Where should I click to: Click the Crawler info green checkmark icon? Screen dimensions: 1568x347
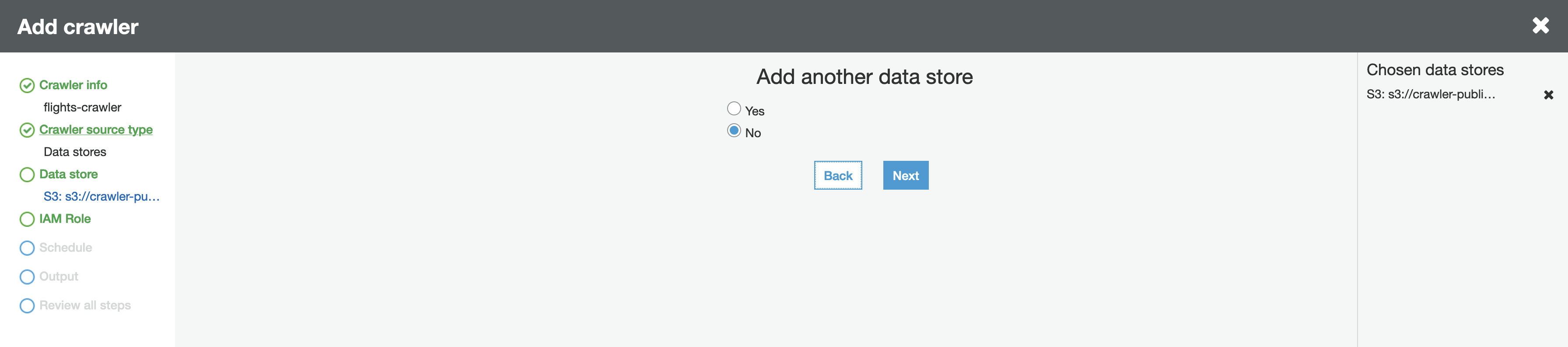(x=27, y=86)
